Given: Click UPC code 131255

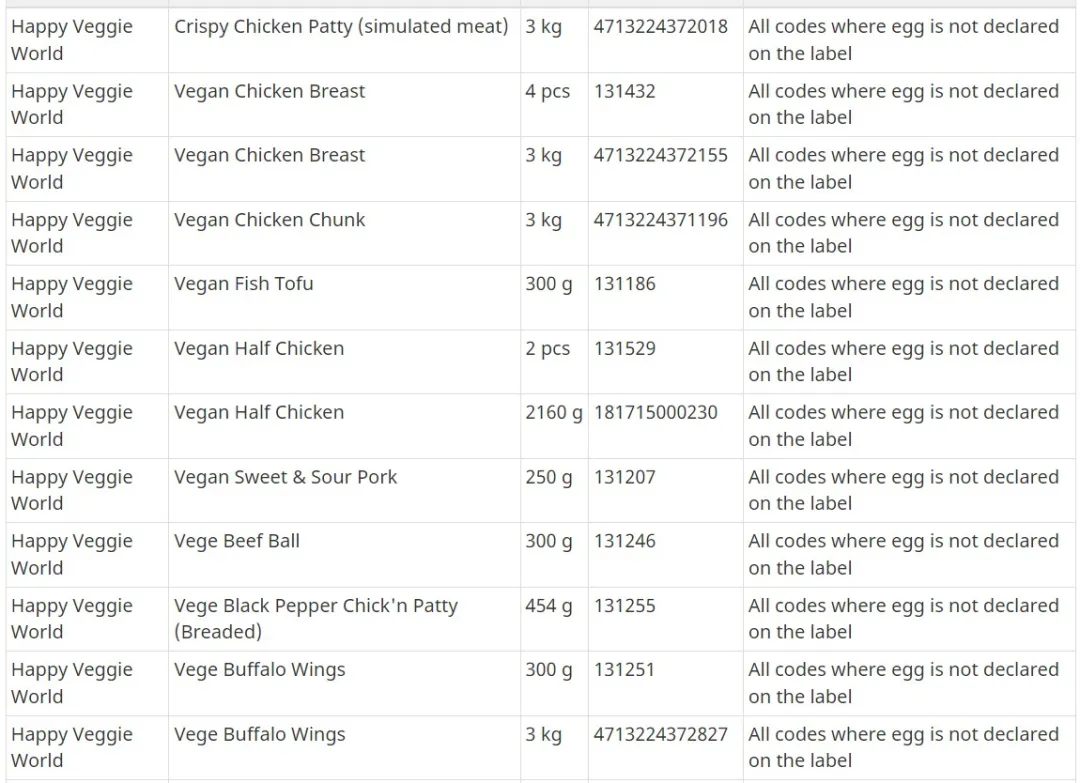Looking at the screenshot, I should [625, 606].
